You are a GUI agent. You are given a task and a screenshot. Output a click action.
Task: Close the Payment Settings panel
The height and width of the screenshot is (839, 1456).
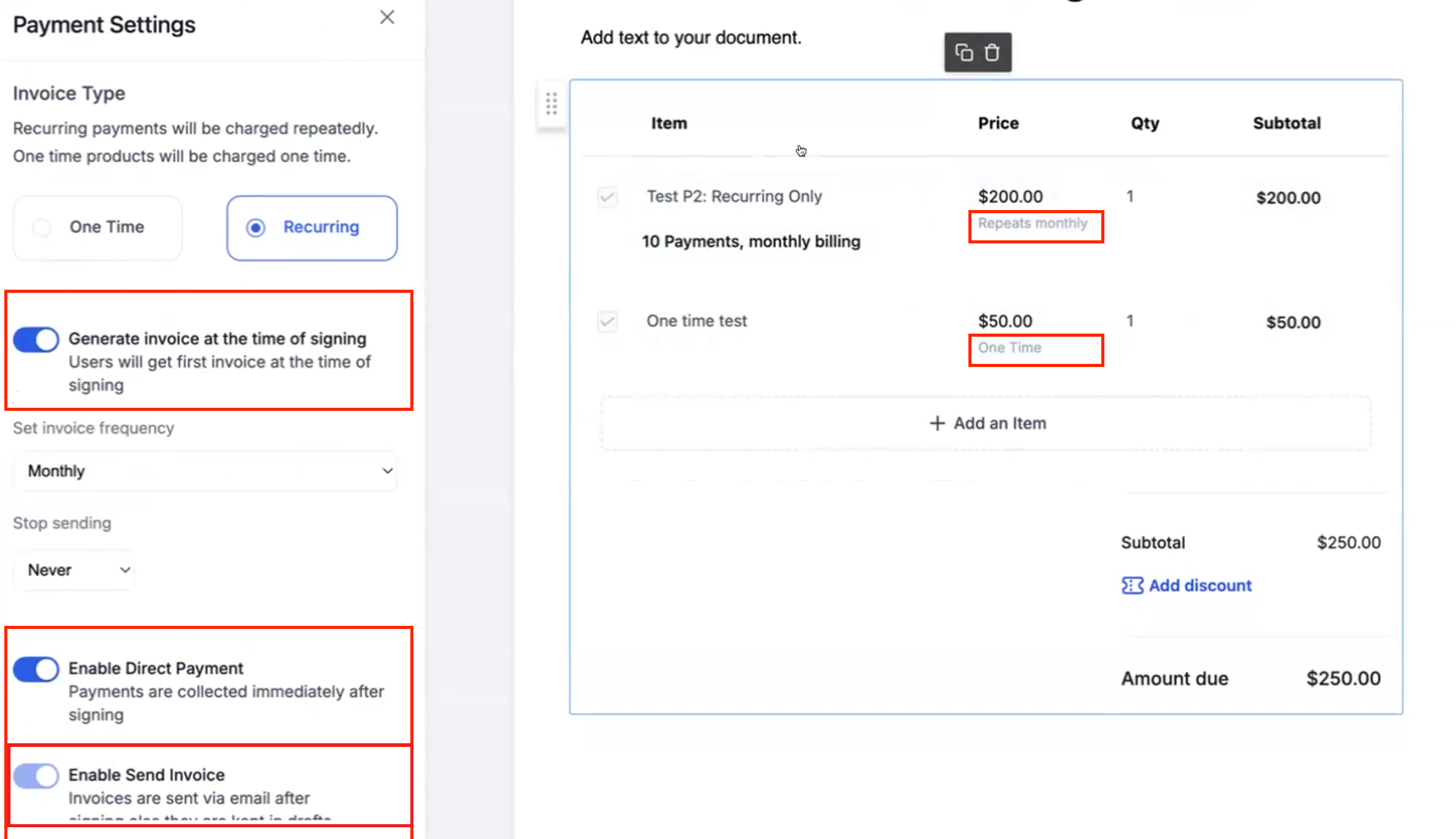tap(387, 17)
